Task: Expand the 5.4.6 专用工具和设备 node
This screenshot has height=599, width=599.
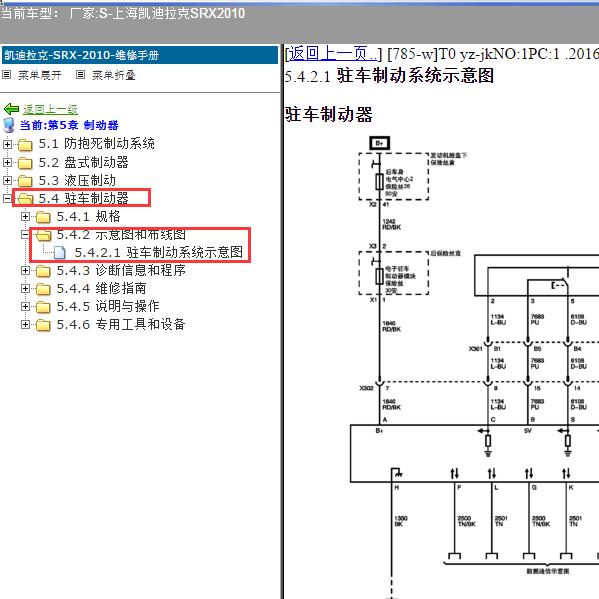Action: point(25,324)
